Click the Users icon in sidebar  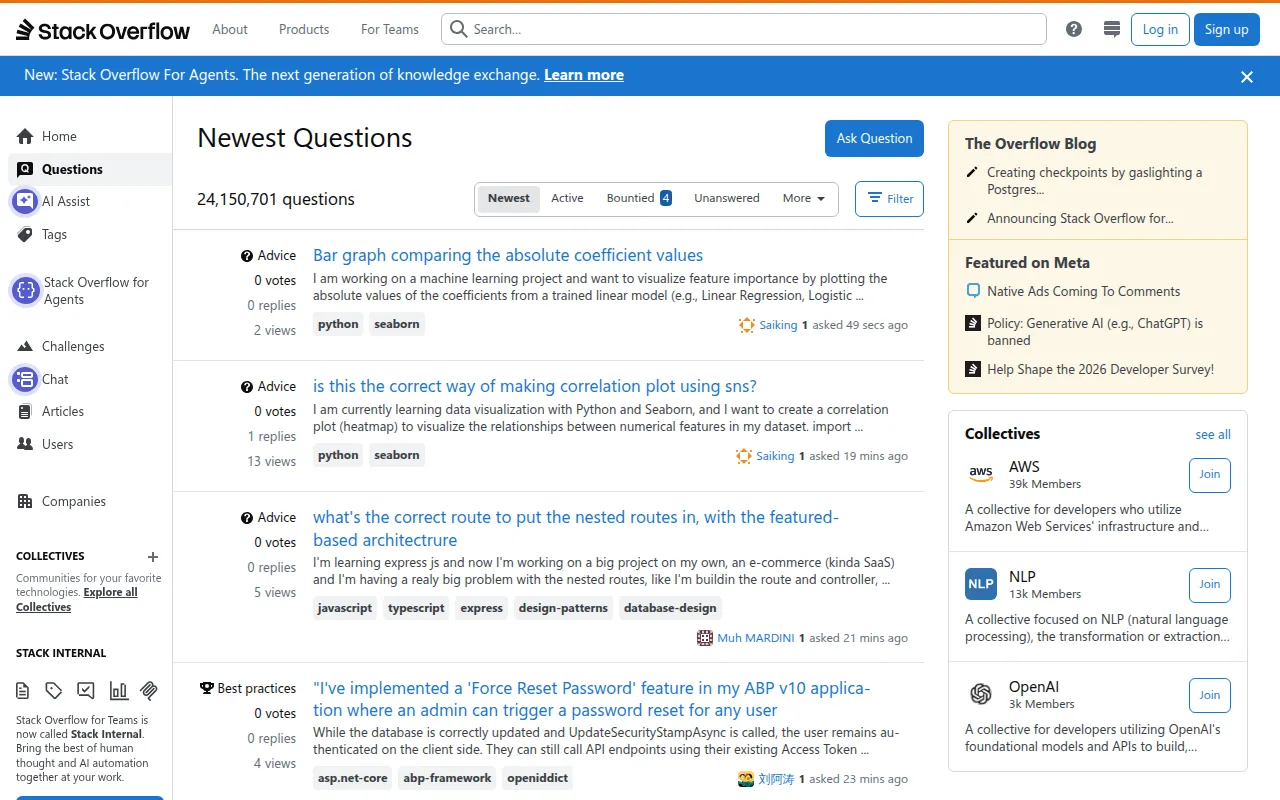click(x=25, y=444)
